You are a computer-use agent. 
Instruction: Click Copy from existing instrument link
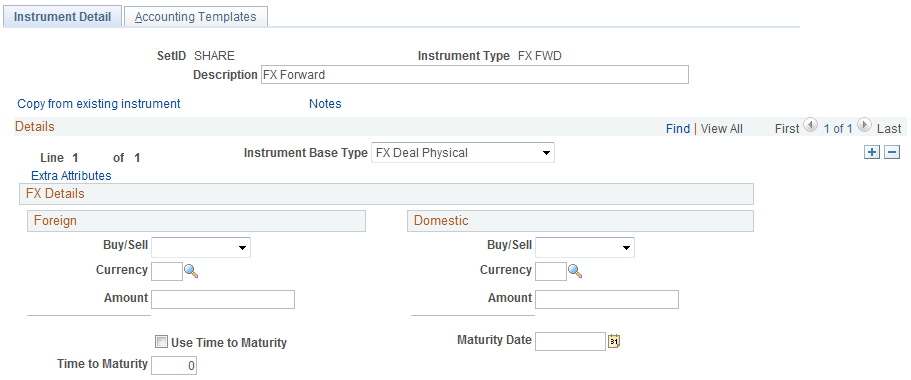pyautogui.click(x=99, y=104)
